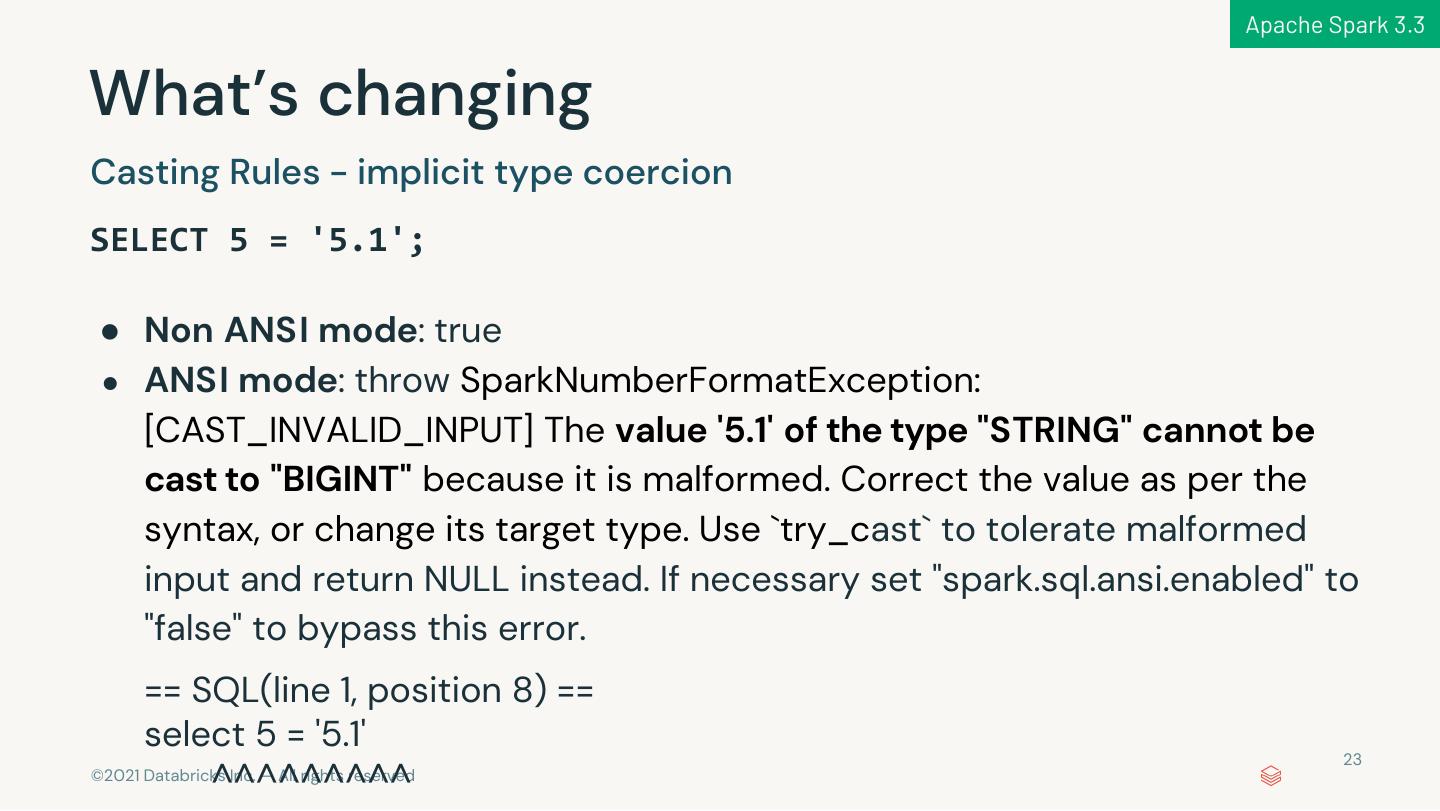Click the bold "BIGINT" type name
Image resolution: width=1440 pixels, height=811 pixels.
[340, 480]
